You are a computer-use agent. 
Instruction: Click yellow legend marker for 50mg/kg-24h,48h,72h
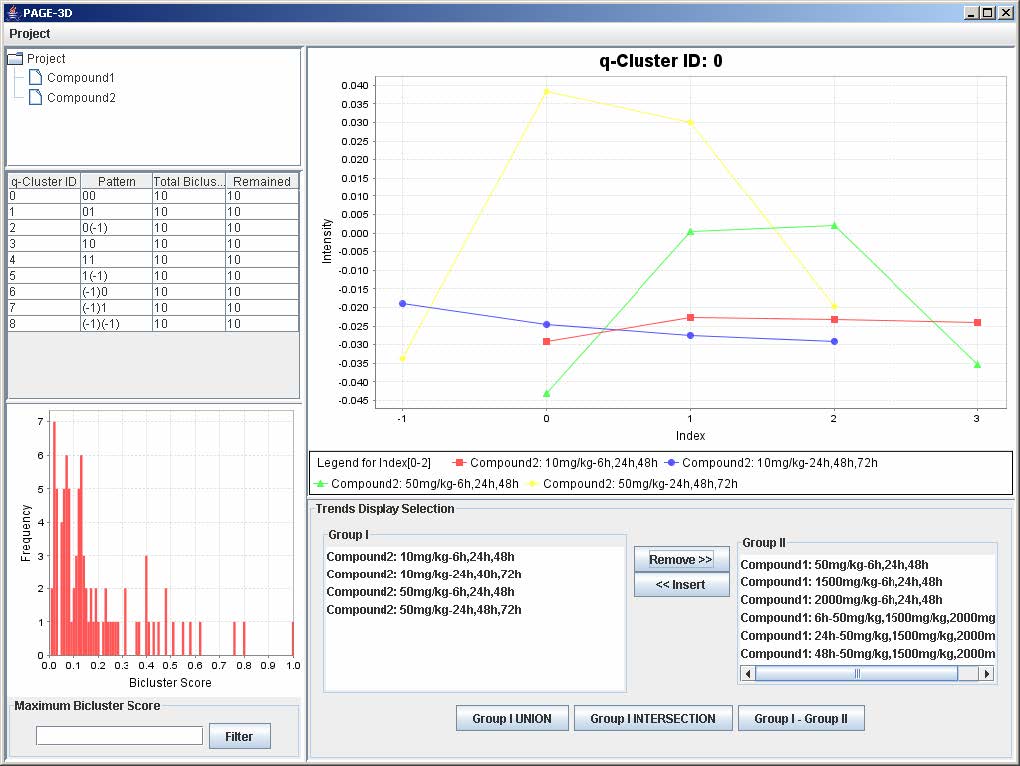[x=532, y=483]
